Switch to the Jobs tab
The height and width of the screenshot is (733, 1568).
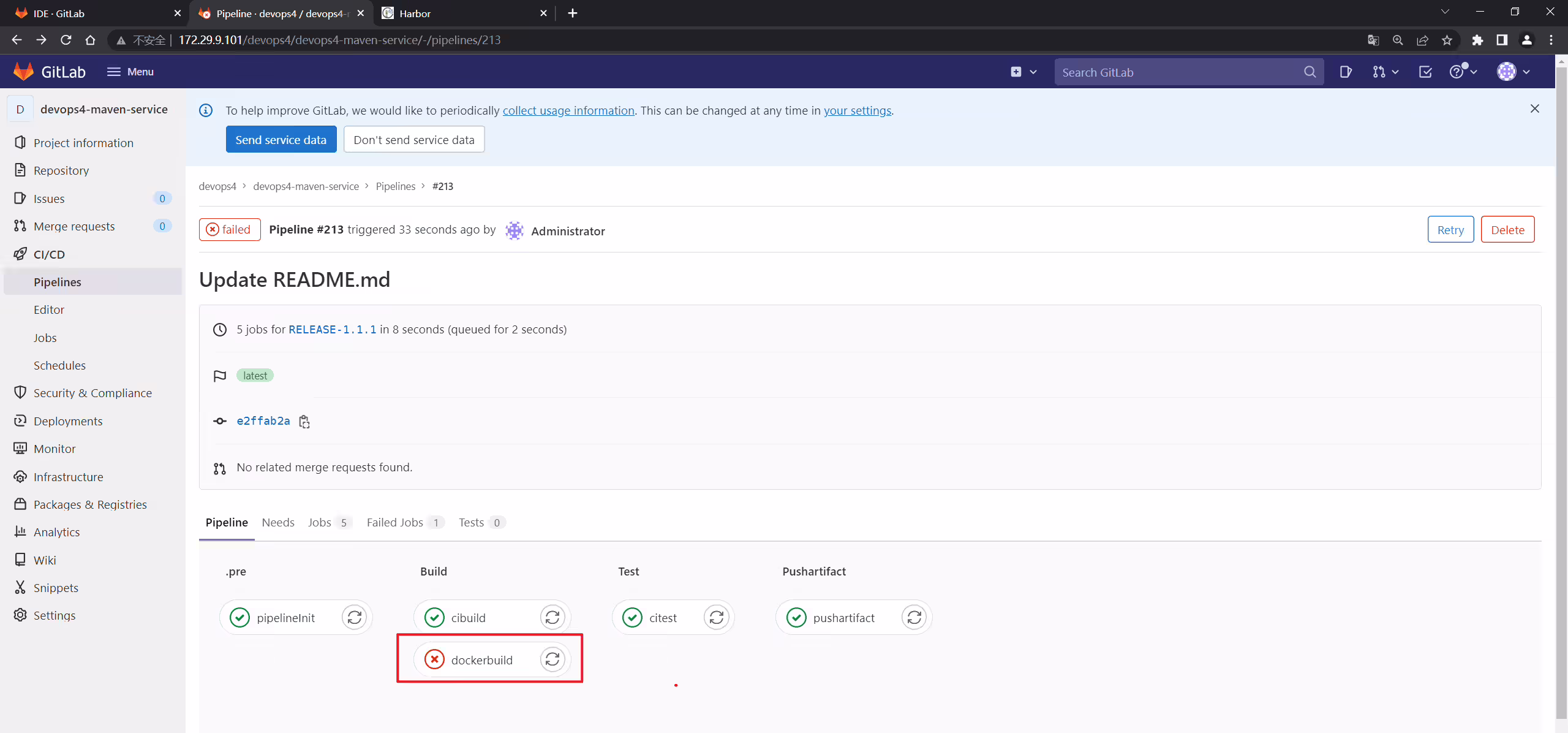coord(330,522)
